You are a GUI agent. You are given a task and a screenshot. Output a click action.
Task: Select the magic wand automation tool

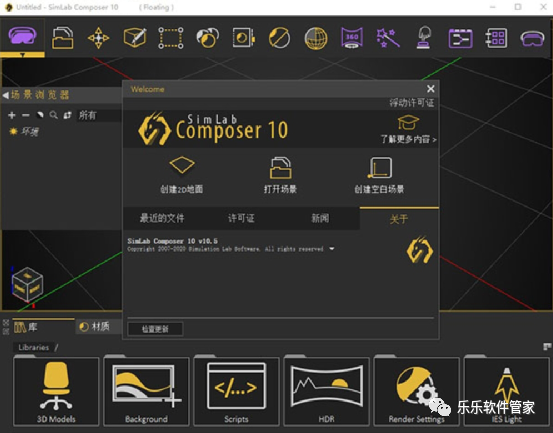pos(388,38)
